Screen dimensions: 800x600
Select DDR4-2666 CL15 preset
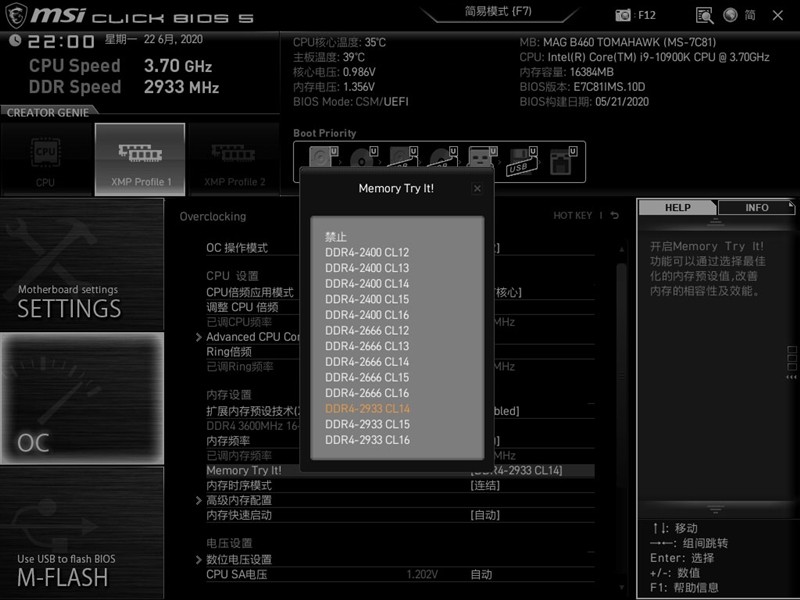tap(367, 377)
